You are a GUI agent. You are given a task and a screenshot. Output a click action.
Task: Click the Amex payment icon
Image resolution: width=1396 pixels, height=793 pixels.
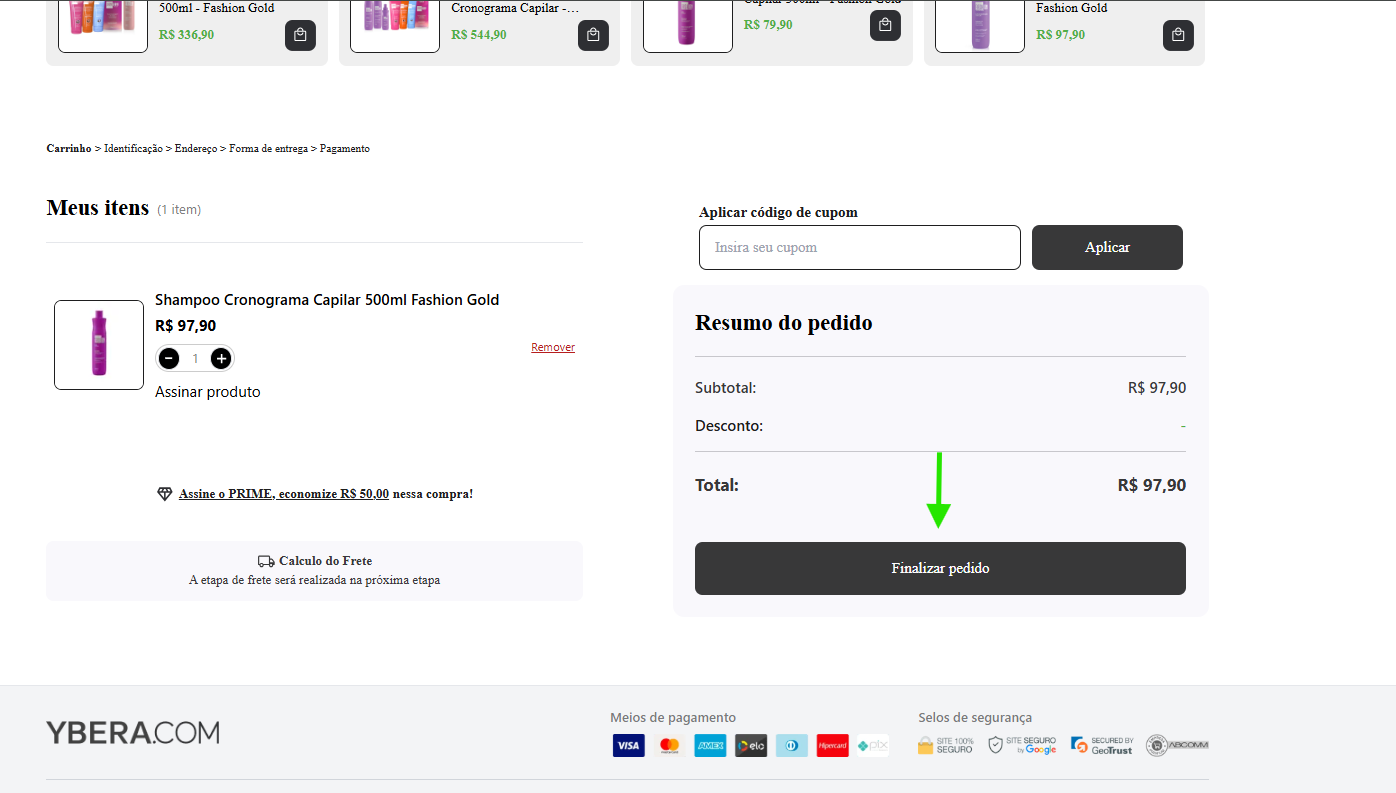coord(710,745)
